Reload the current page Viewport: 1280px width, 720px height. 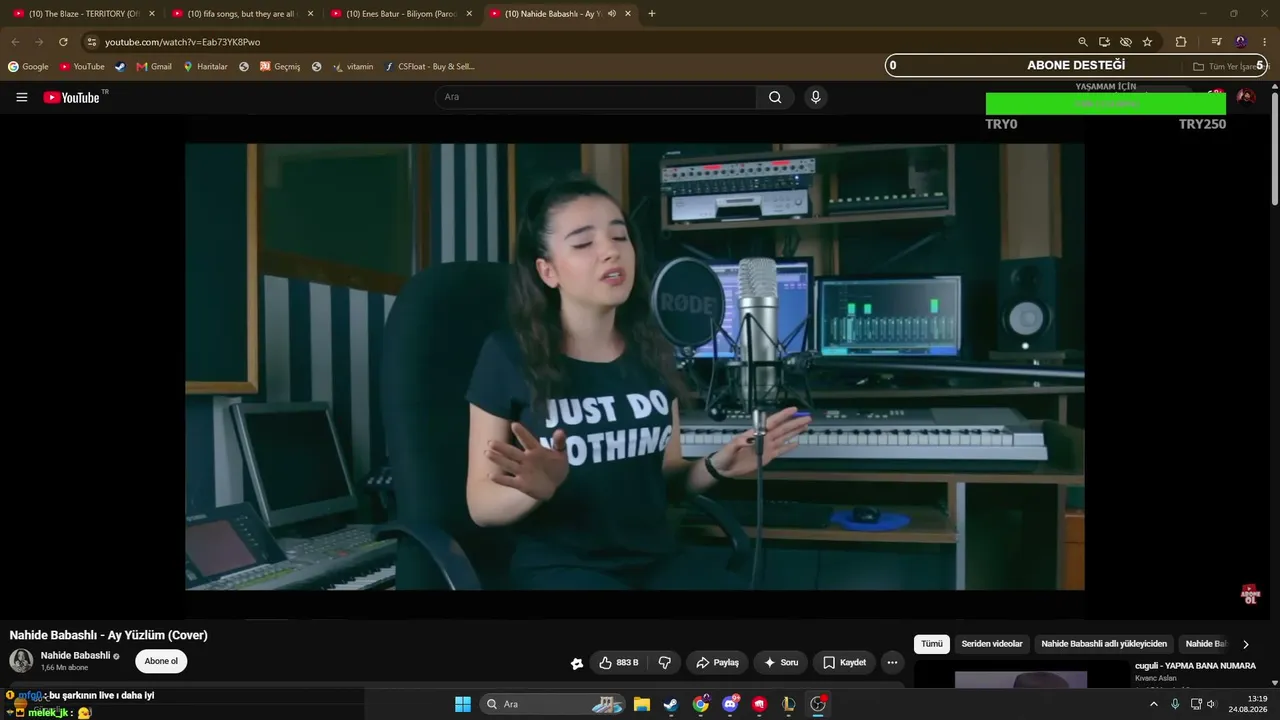(x=63, y=42)
